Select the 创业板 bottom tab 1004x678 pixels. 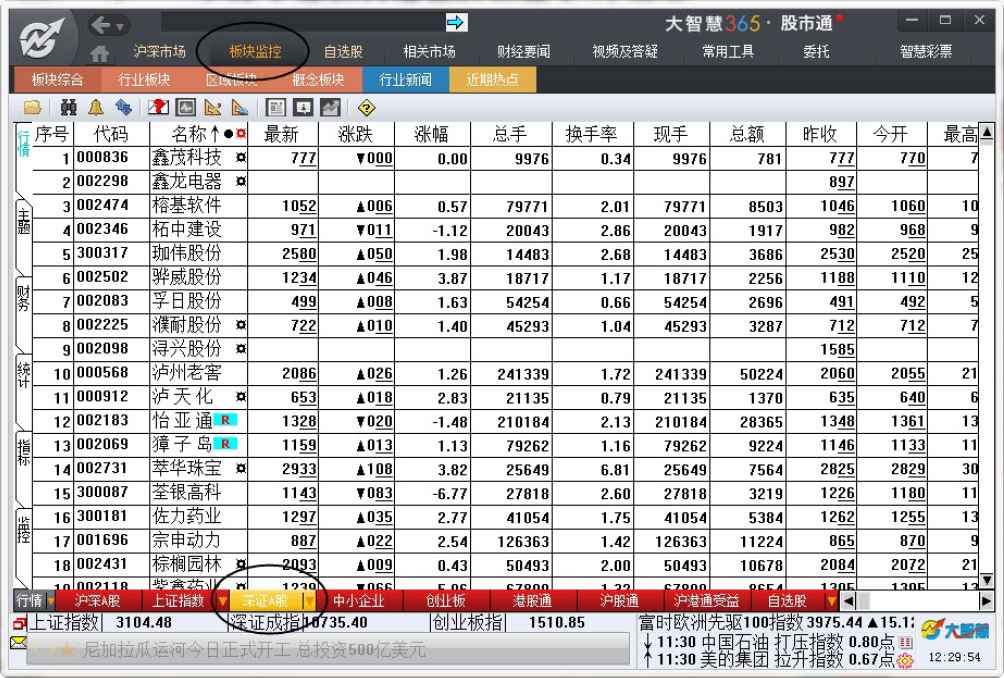(446, 601)
